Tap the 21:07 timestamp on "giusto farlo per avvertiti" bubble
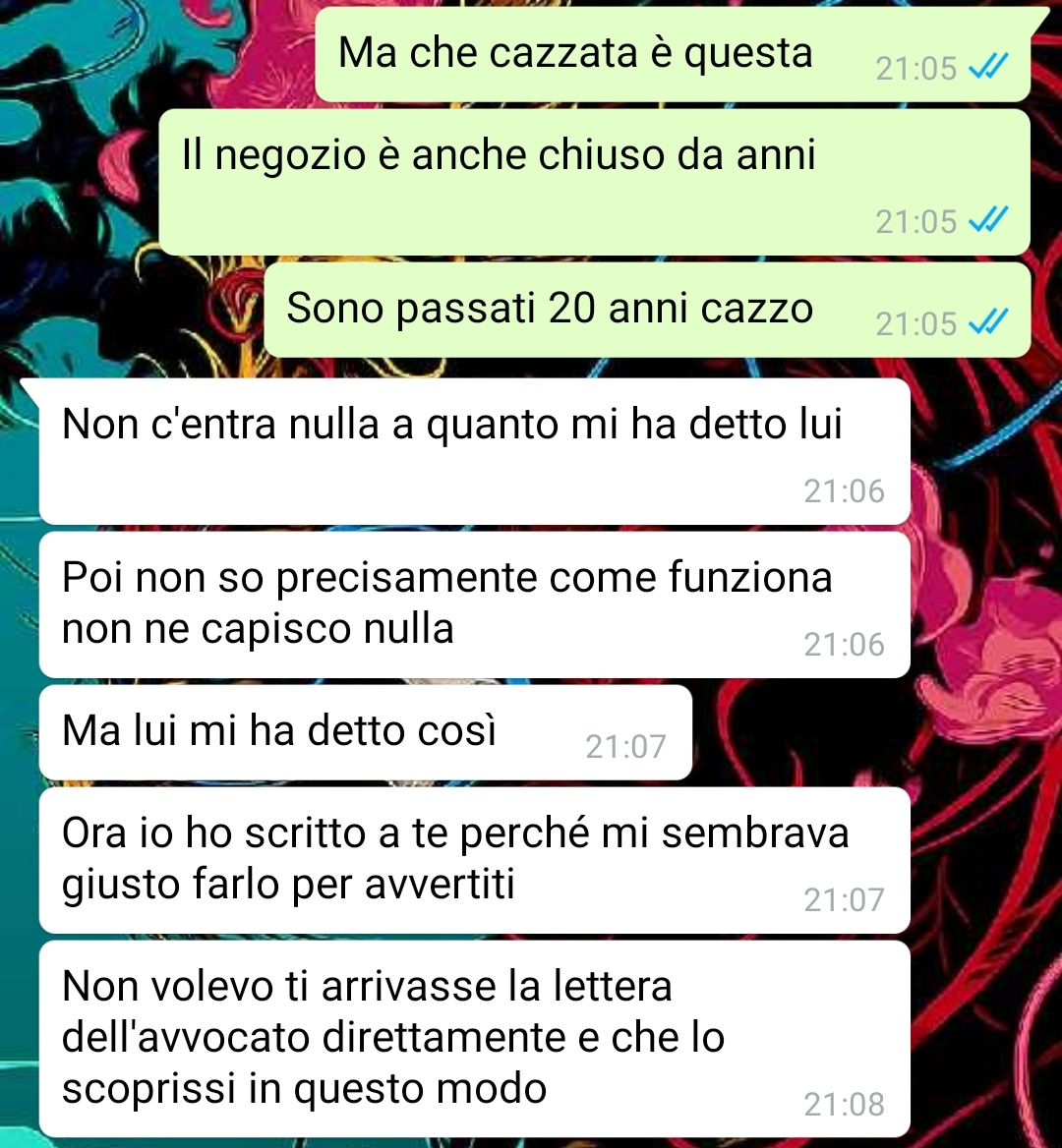This screenshot has height=1148, width=1062. pyautogui.click(x=844, y=899)
